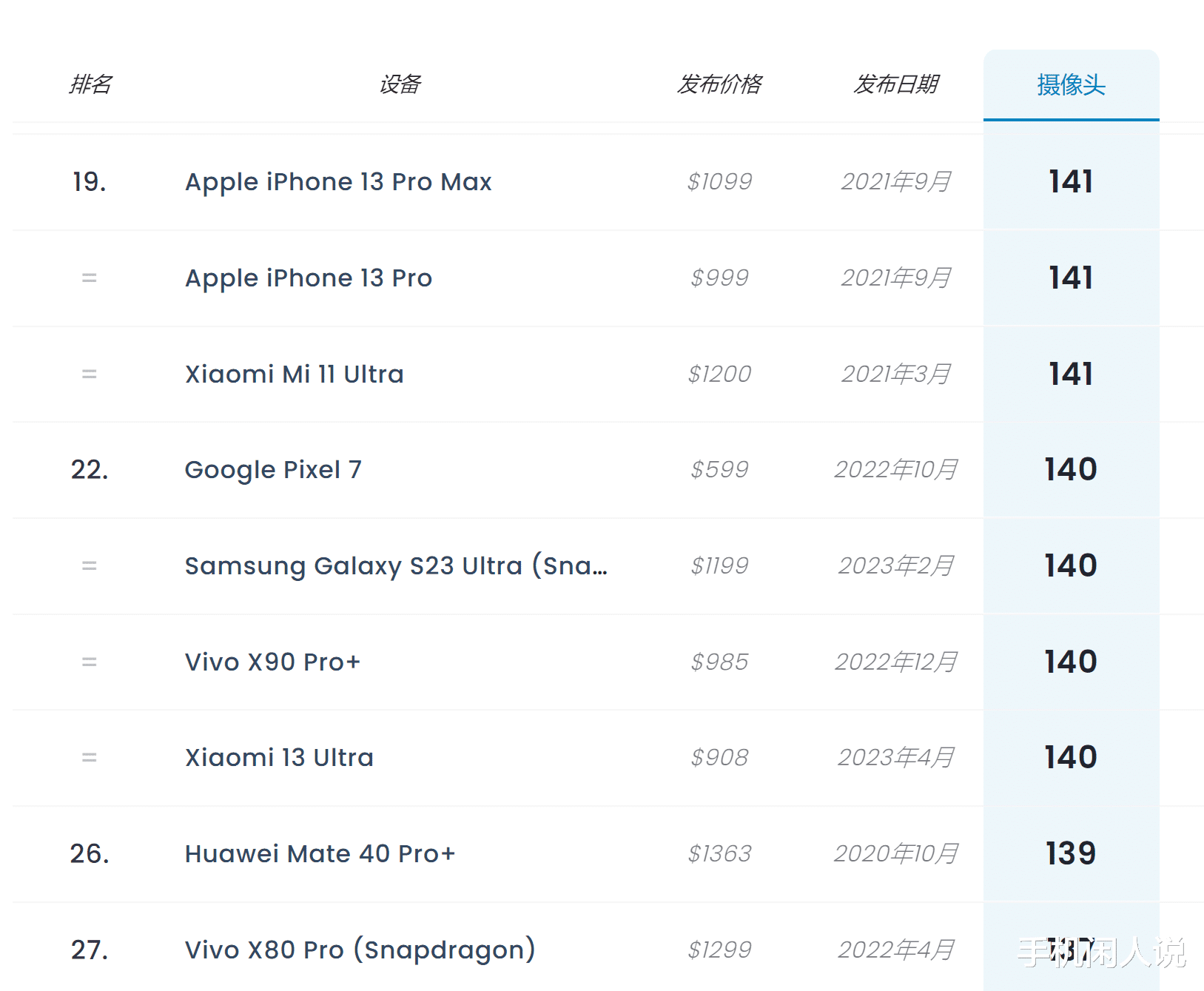Select the 摄像头 camera tab
The width and height of the screenshot is (1204, 991).
[1071, 85]
